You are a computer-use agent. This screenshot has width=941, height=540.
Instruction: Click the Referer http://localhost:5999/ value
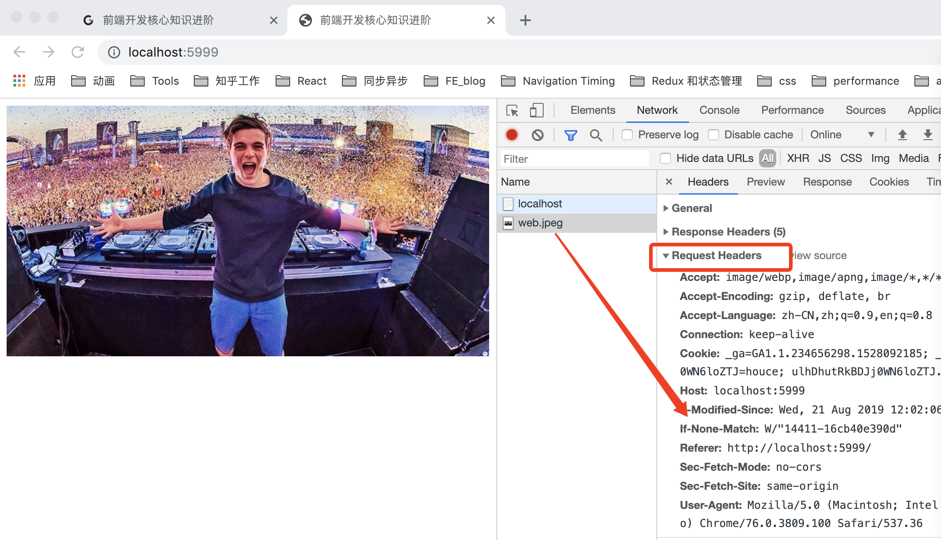799,448
